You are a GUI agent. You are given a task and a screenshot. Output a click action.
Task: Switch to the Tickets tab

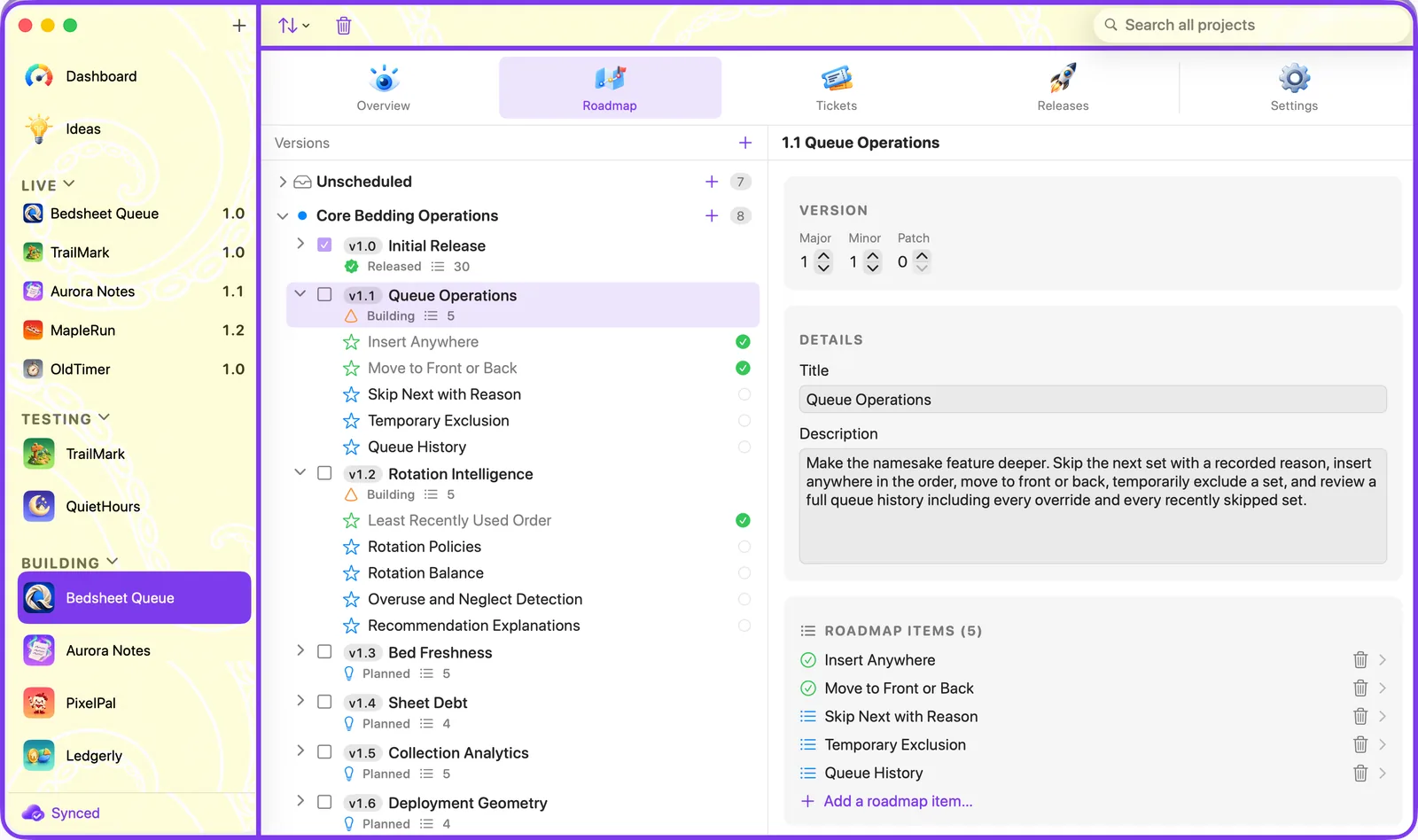click(837, 88)
